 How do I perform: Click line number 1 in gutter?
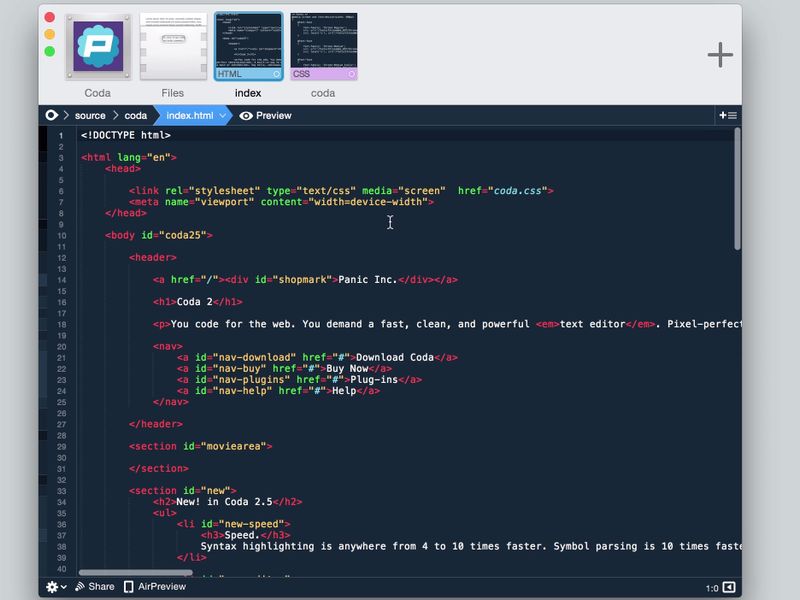(x=61, y=136)
